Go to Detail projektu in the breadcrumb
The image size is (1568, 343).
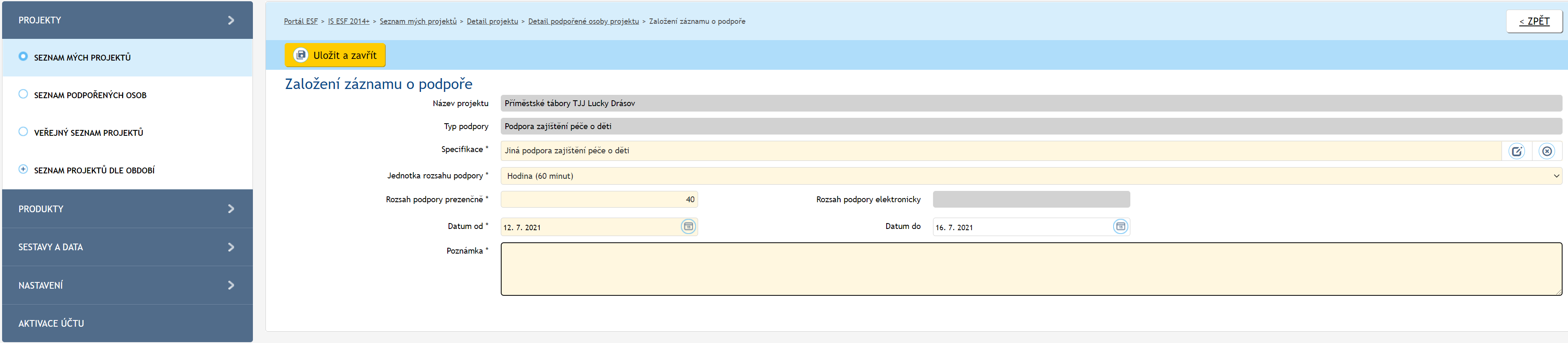(492, 21)
